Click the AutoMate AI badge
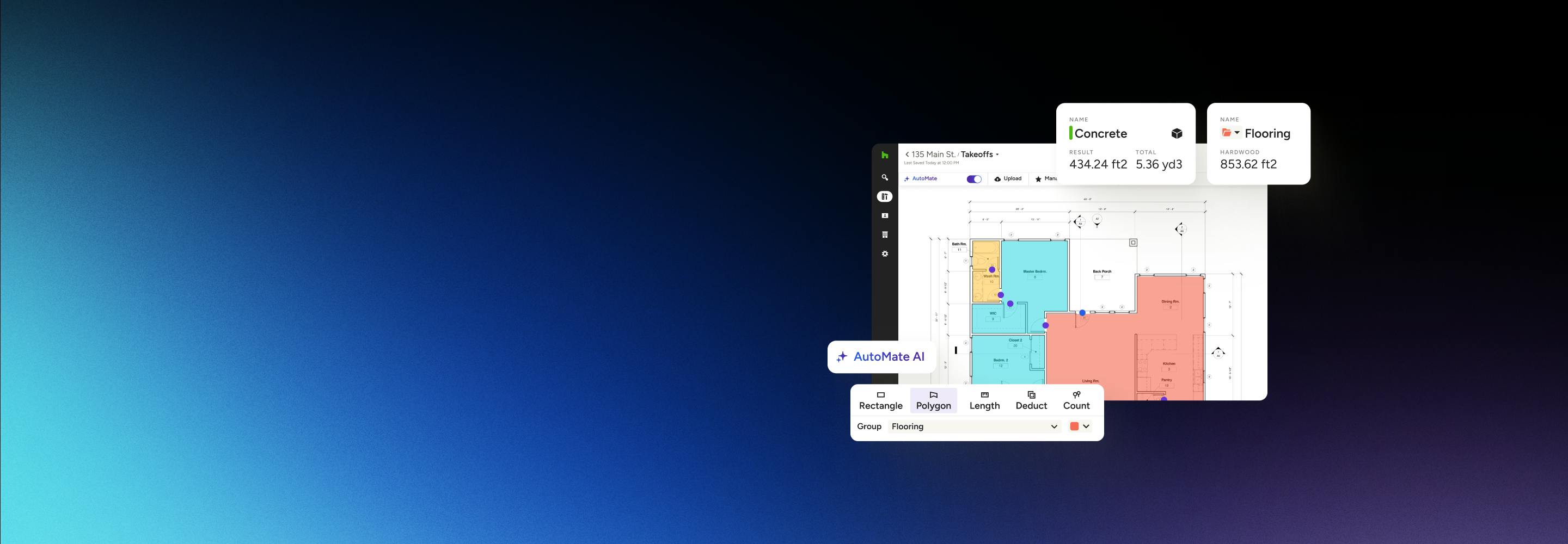 click(881, 356)
